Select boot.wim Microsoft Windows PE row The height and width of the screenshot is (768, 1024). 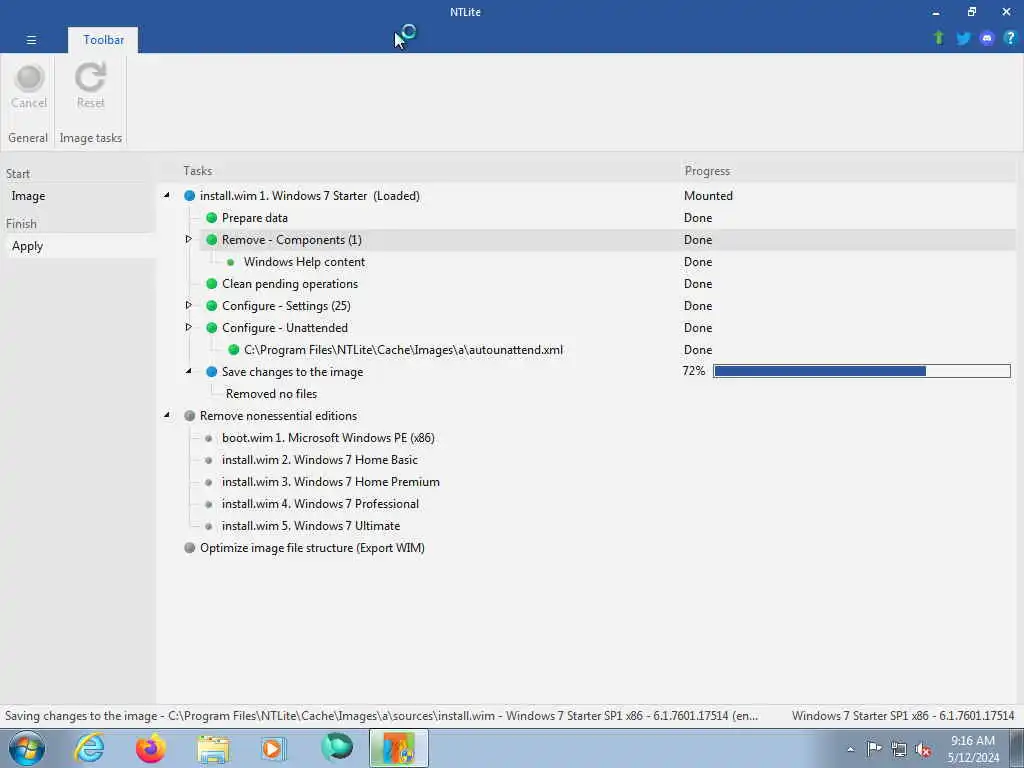(x=328, y=438)
